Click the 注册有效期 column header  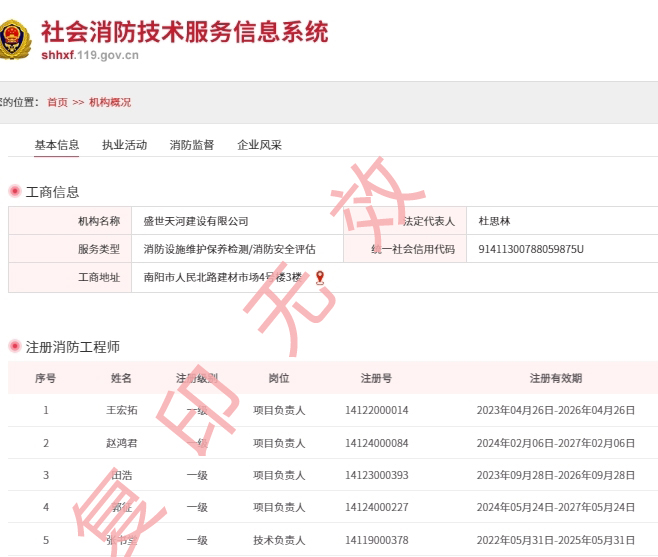(556, 378)
